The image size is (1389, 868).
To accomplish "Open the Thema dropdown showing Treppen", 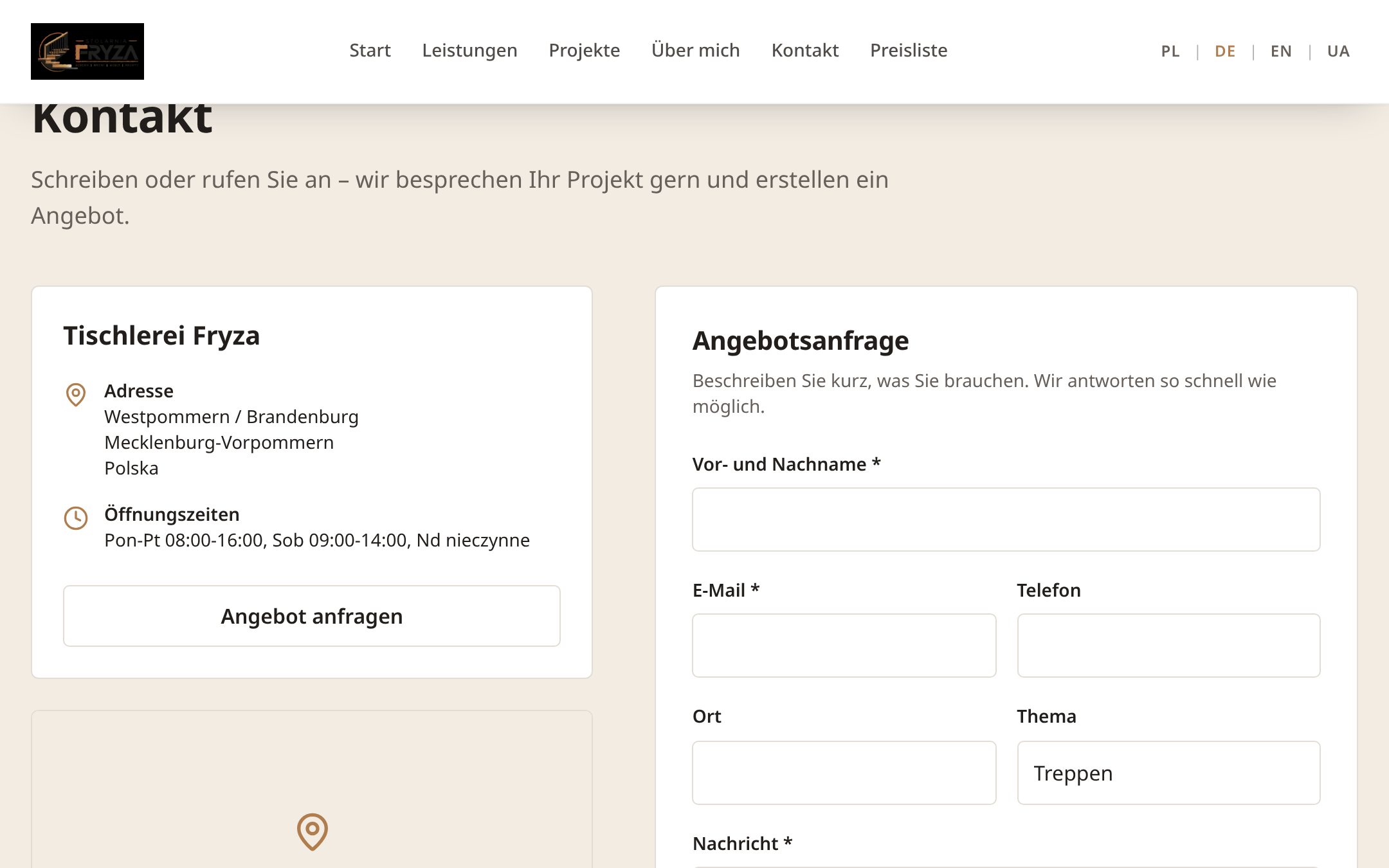I will click(x=1168, y=773).
